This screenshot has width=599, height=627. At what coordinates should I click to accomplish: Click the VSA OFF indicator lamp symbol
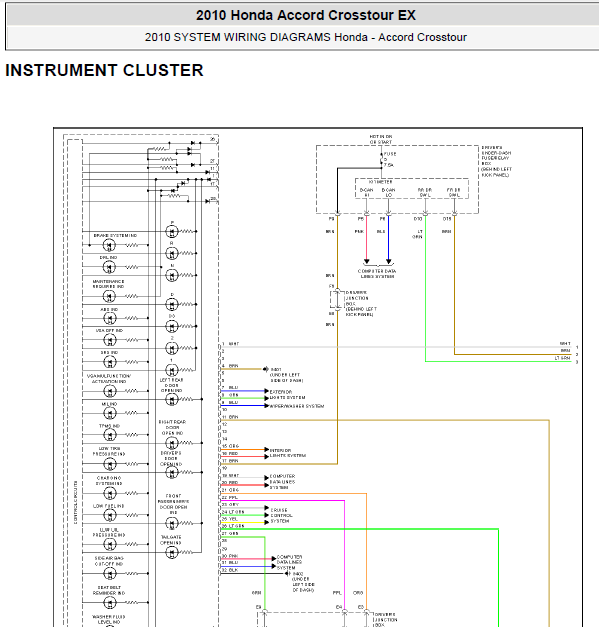[110, 340]
